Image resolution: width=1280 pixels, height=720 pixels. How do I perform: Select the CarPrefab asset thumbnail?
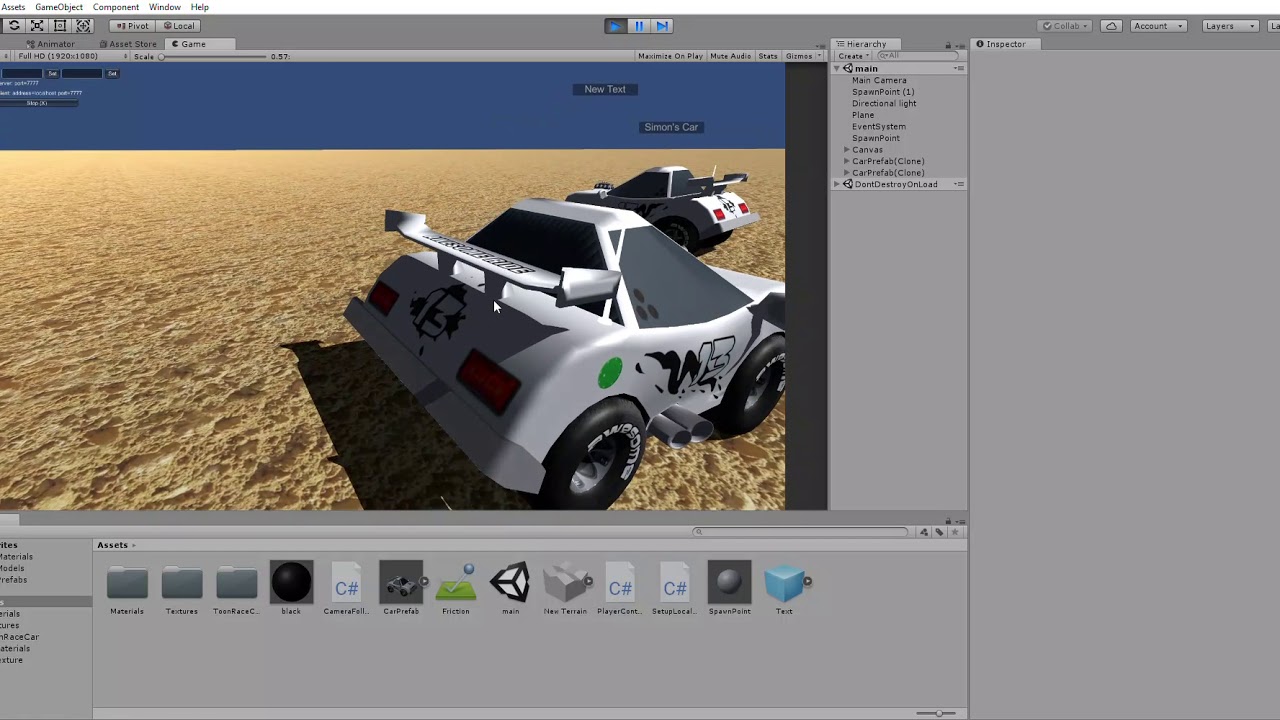(x=401, y=582)
